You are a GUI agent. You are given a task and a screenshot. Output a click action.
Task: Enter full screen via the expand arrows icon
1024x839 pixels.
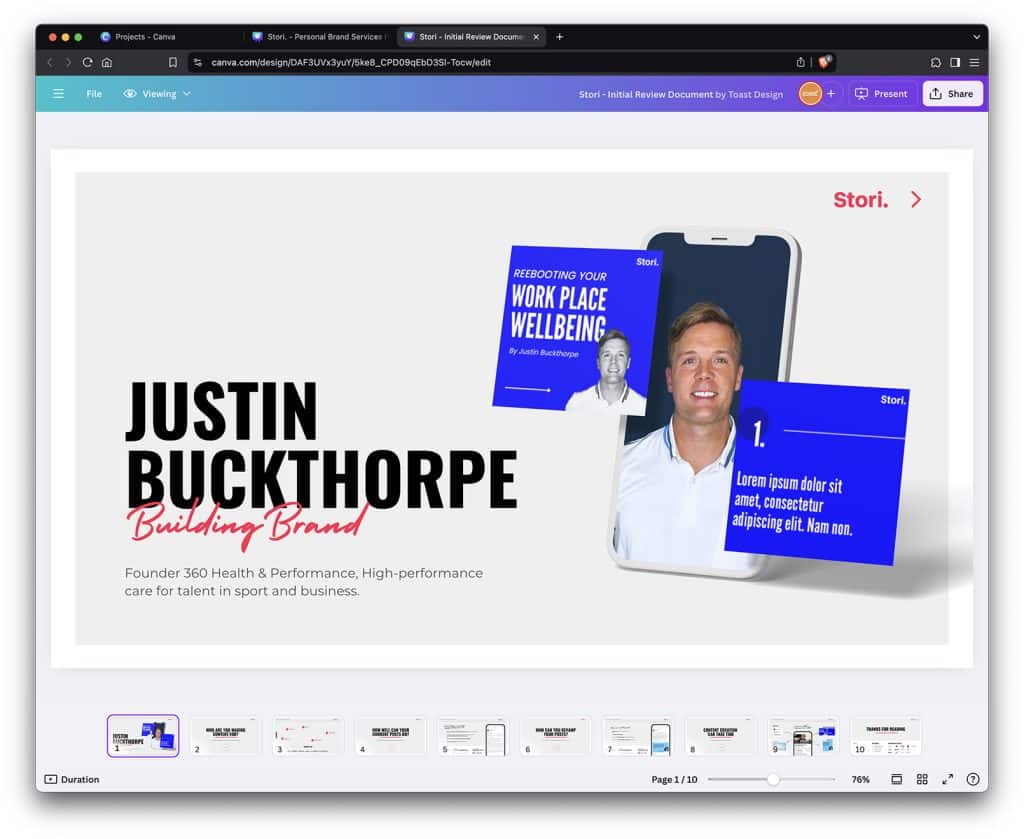(x=948, y=779)
